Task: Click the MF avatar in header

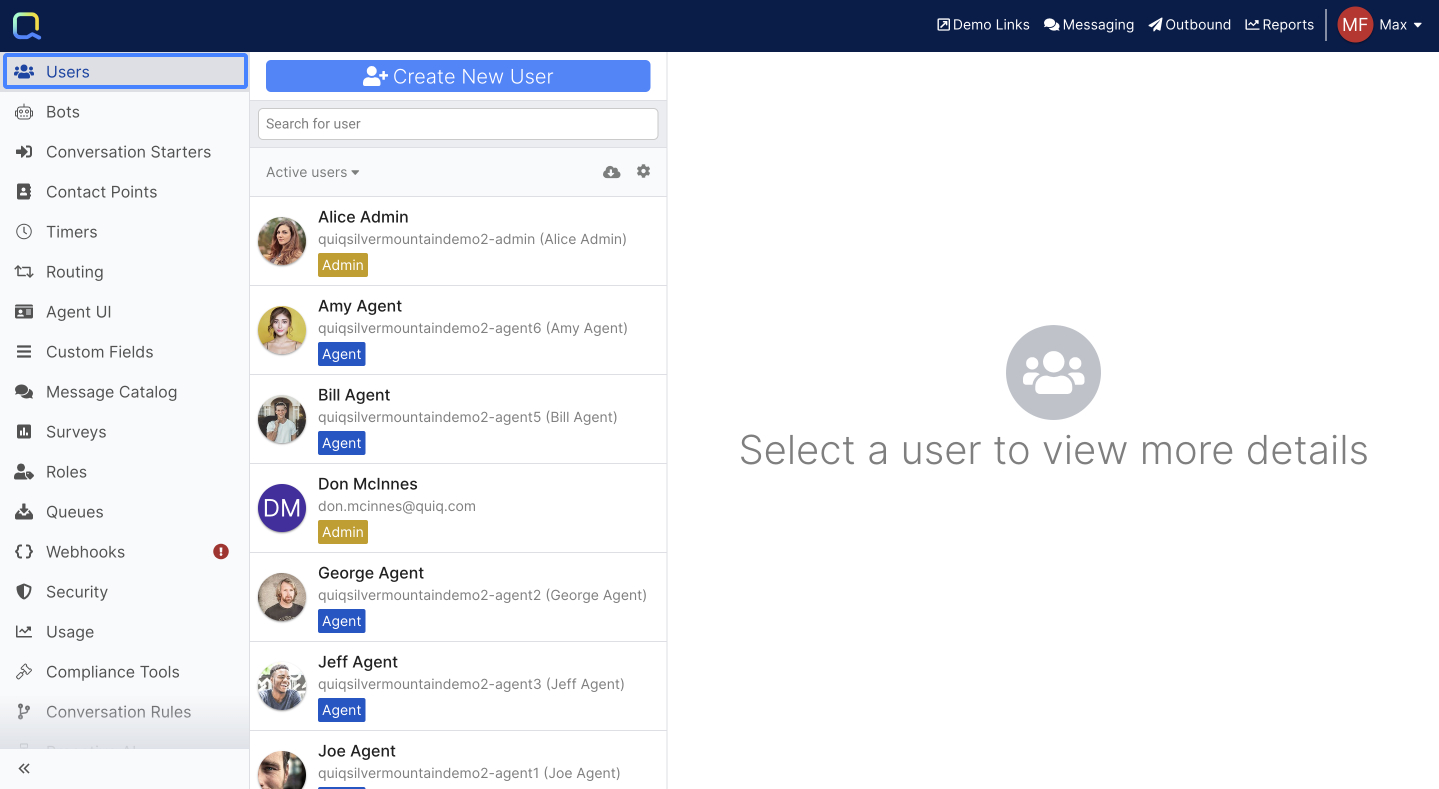Action: (x=1355, y=25)
